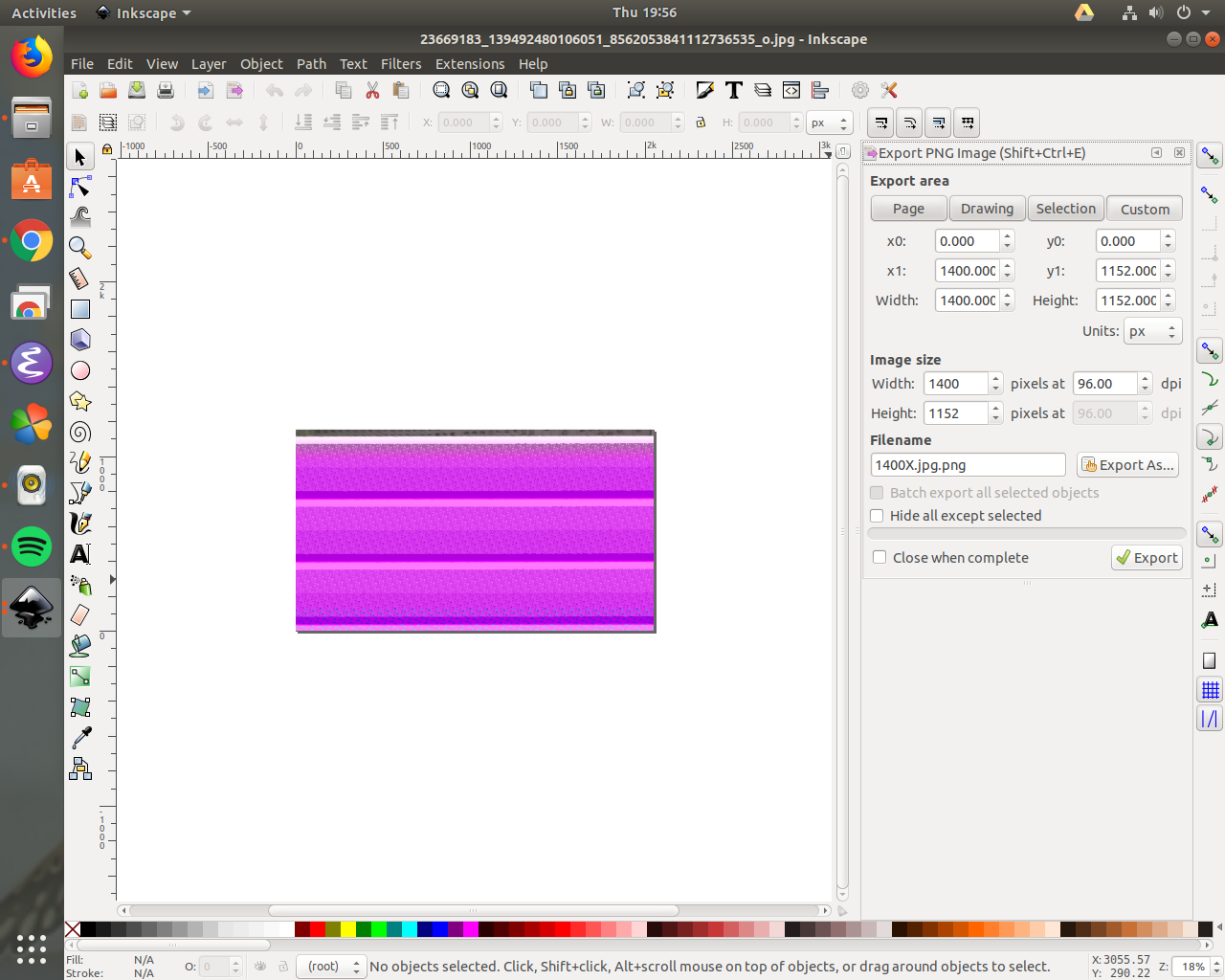Viewport: 1225px width, 980px height.
Task: Select the Rectangle tool
Action: [x=80, y=309]
